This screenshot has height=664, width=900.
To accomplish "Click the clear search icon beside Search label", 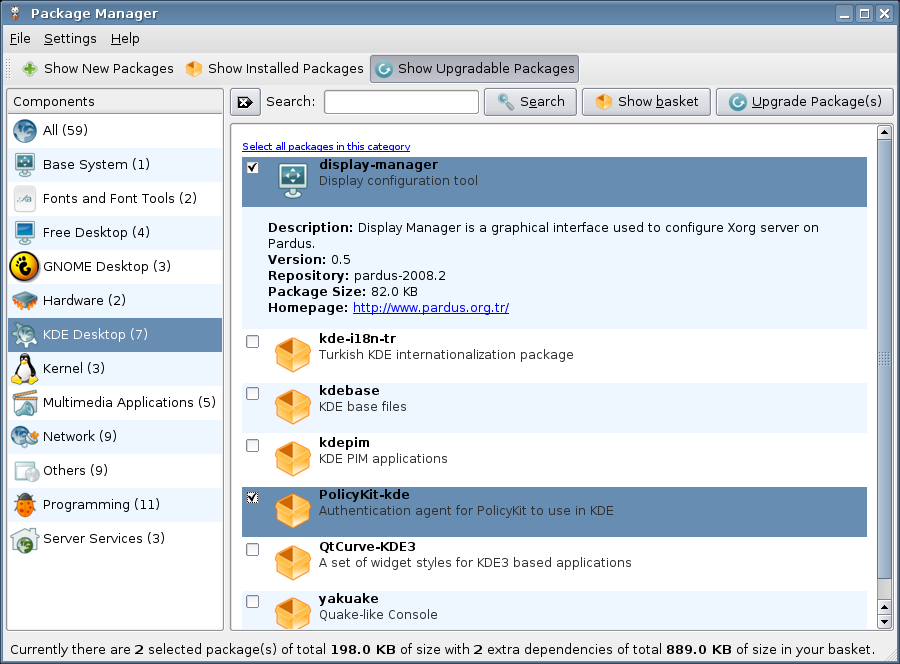I will coord(246,102).
